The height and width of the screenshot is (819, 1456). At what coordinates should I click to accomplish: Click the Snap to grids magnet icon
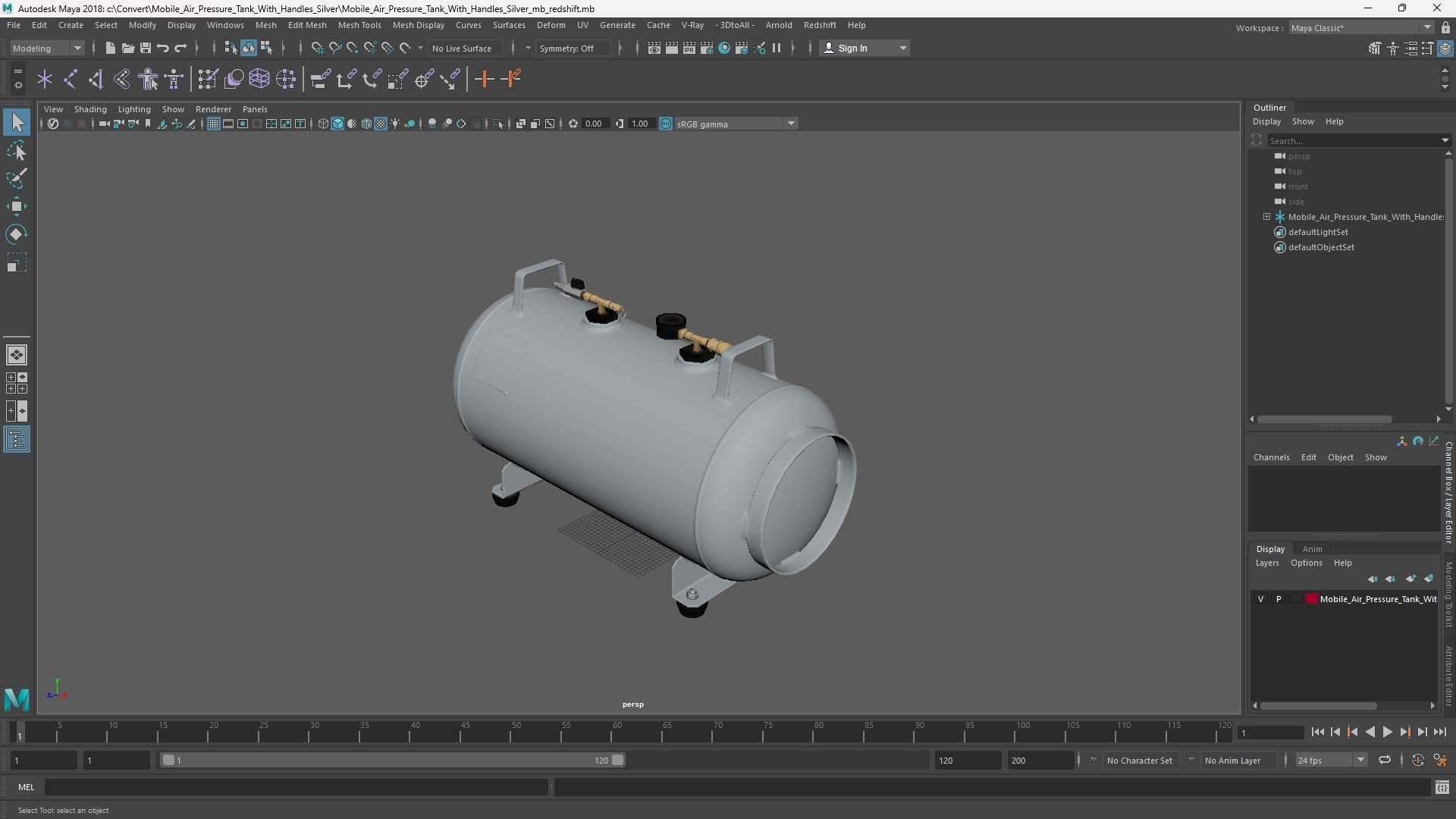point(317,48)
